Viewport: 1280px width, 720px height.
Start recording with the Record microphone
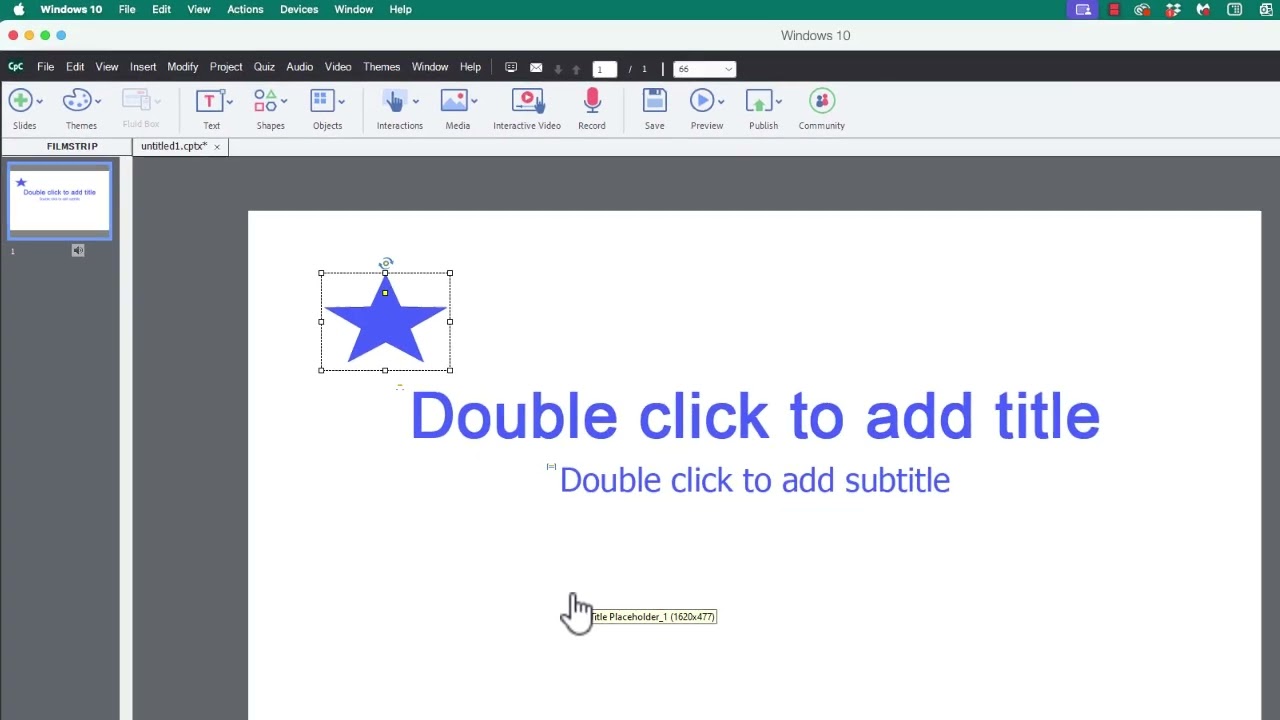pos(592,100)
